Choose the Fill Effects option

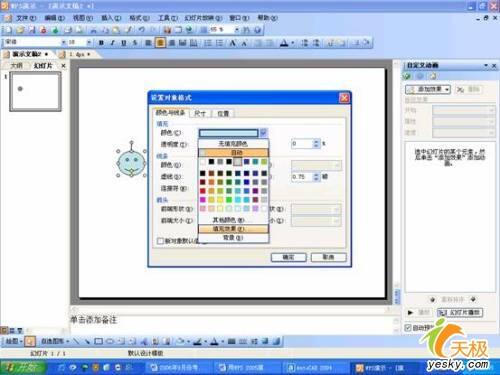[x=233, y=229]
